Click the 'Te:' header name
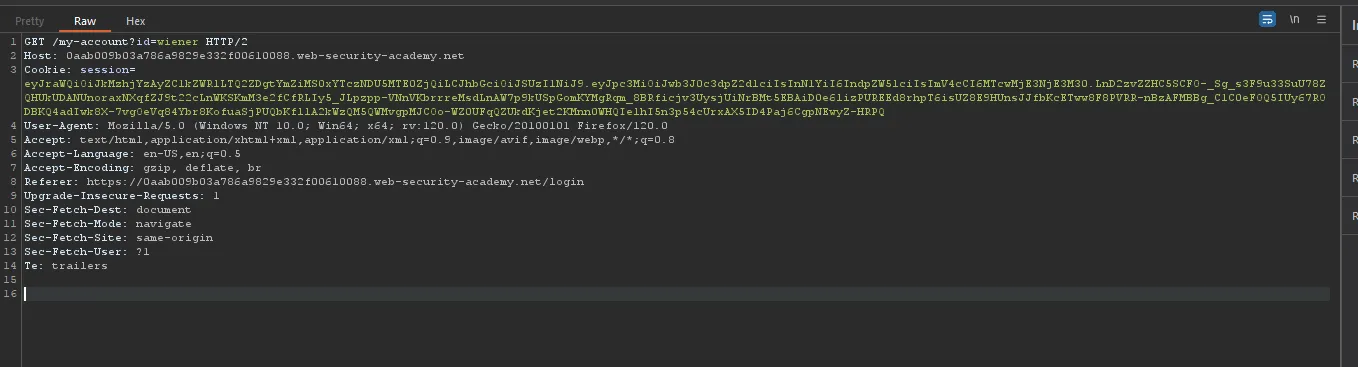Image resolution: width=1358 pixels, height=367 pixels. (34, 266)
